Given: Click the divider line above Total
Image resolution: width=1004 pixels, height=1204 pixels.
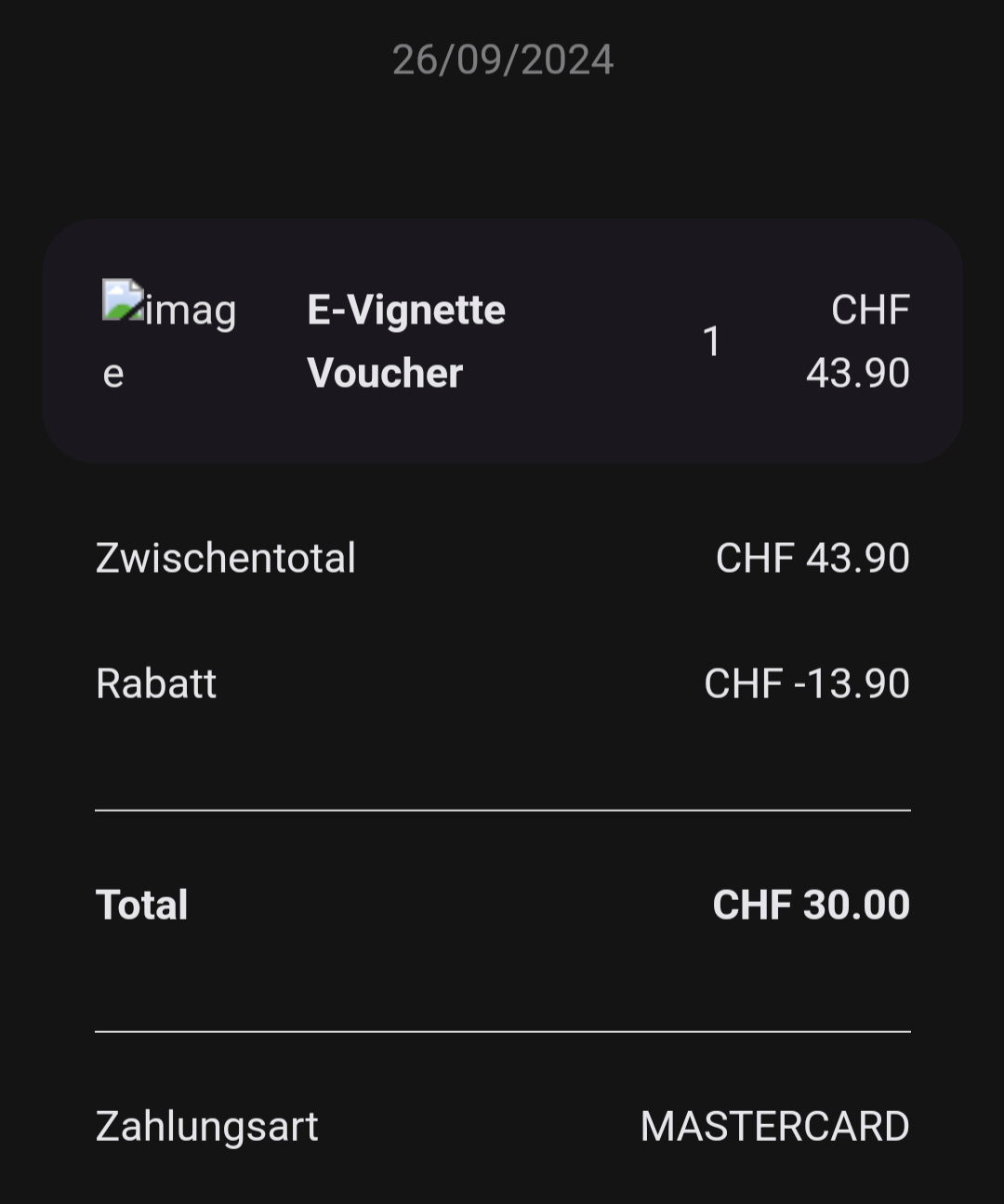Looking at the screenshot, I should pos(502,810).
